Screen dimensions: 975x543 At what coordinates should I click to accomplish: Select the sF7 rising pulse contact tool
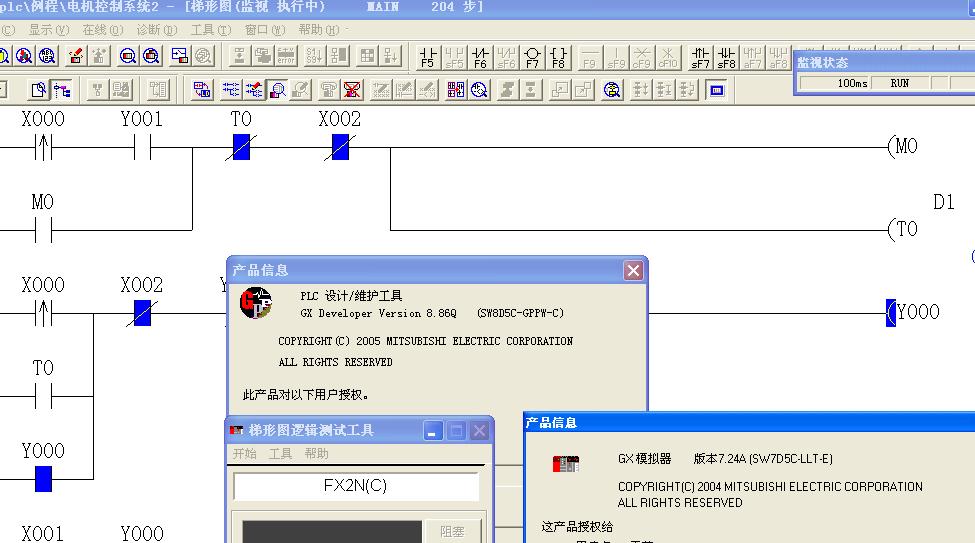click(x=701, y=56)
